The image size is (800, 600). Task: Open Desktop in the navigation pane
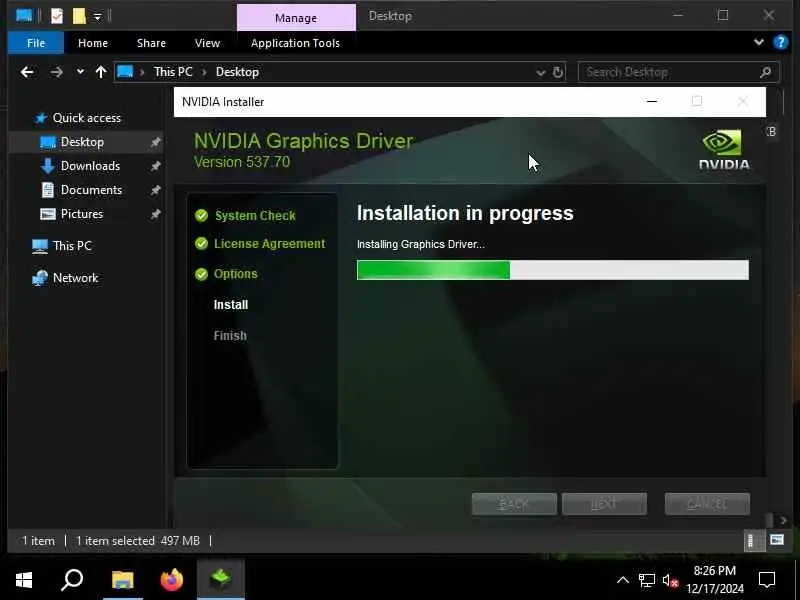[x=82, y=142]
